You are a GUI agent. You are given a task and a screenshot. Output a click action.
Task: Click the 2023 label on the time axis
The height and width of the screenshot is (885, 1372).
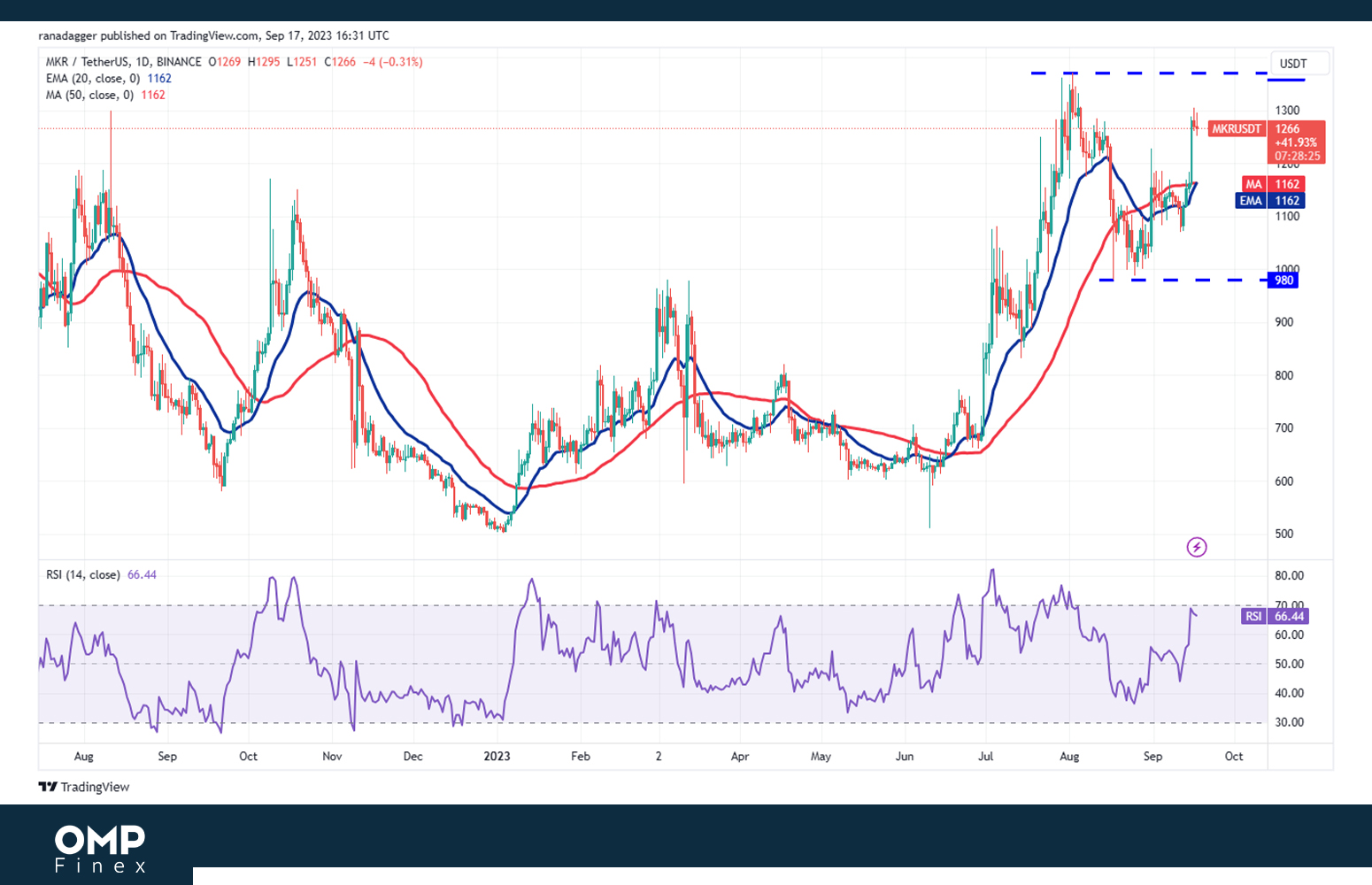click(x=497, y=756)
